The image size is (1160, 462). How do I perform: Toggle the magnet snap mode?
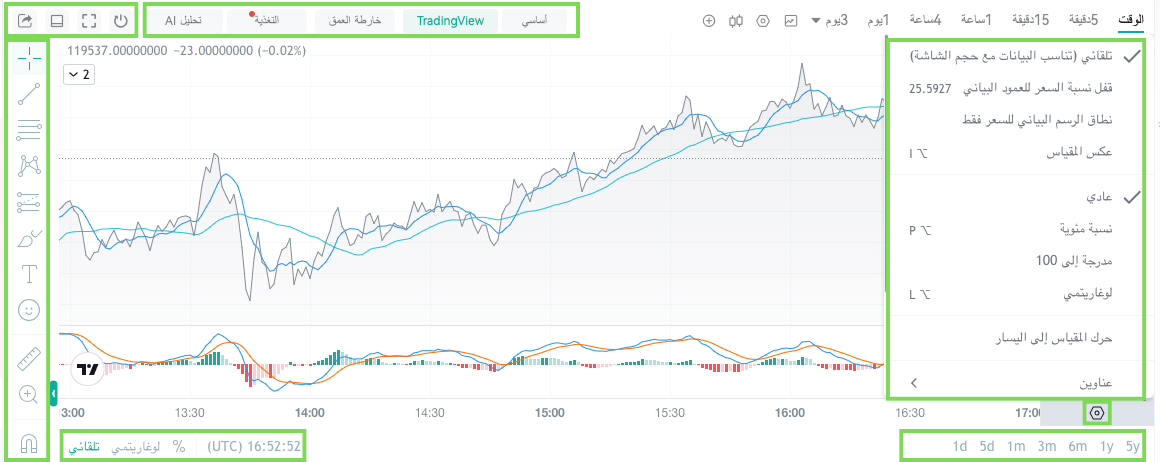pyautogui.click(x=28, y=443)
